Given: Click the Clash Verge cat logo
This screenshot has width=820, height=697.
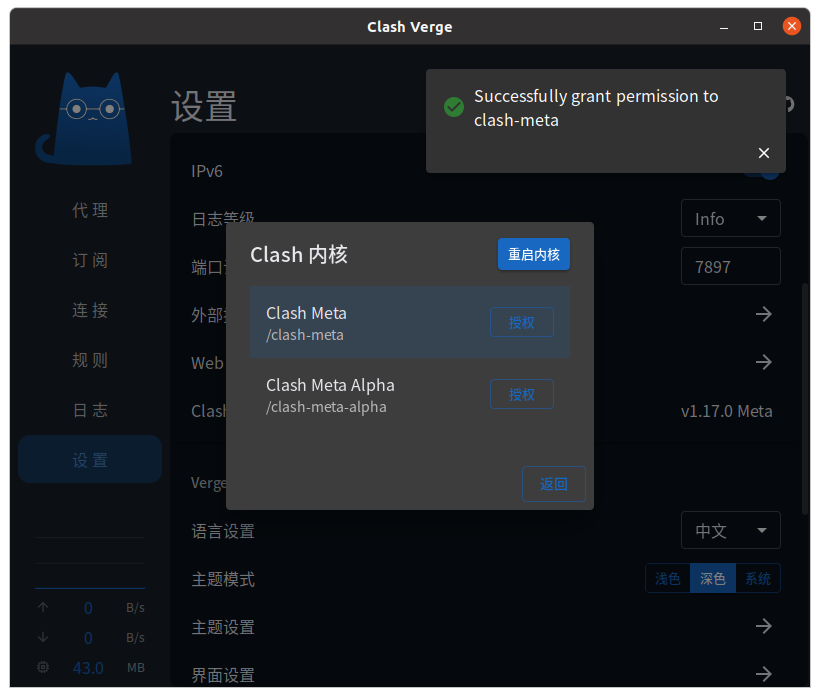Looking at the screenshot, I should tap(84, 119).
